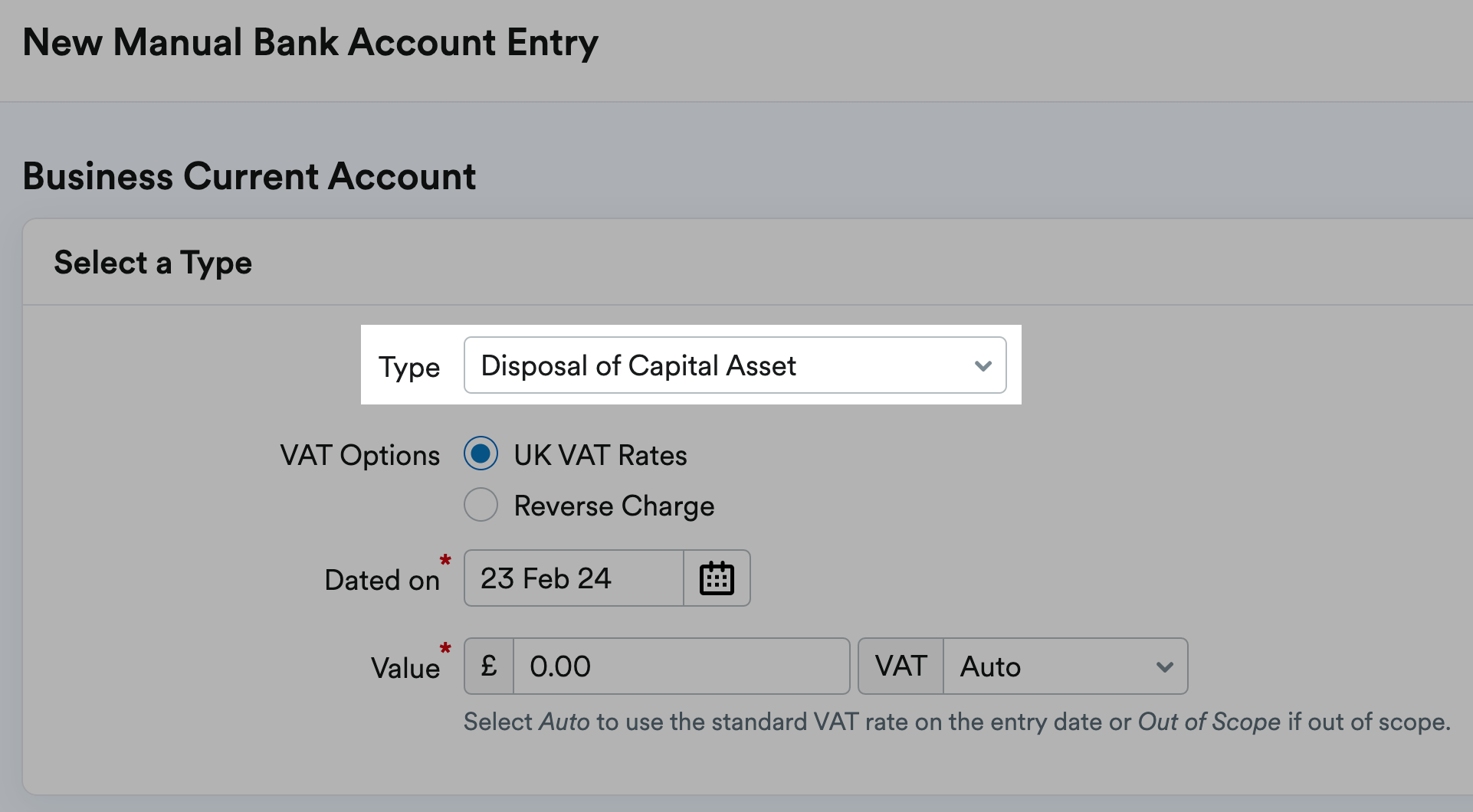Viewport: 1473px width, 812px height.
Task: Toggle the UK VAT Rates radio button
Action: pos(481,453)
